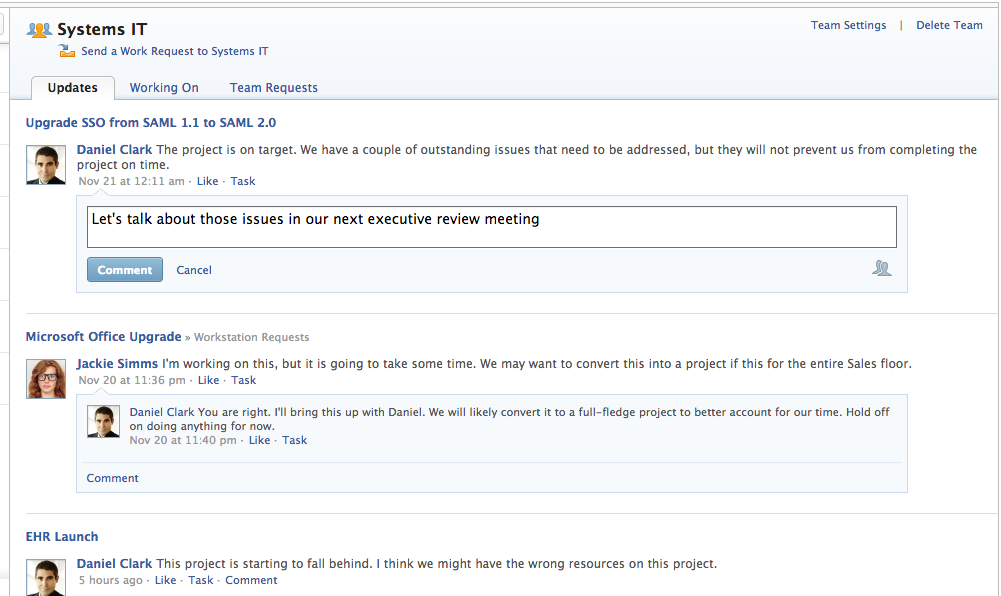Click into the comment text field
The height and width of the screenshot is (596, 1001).
pos(491,227)
